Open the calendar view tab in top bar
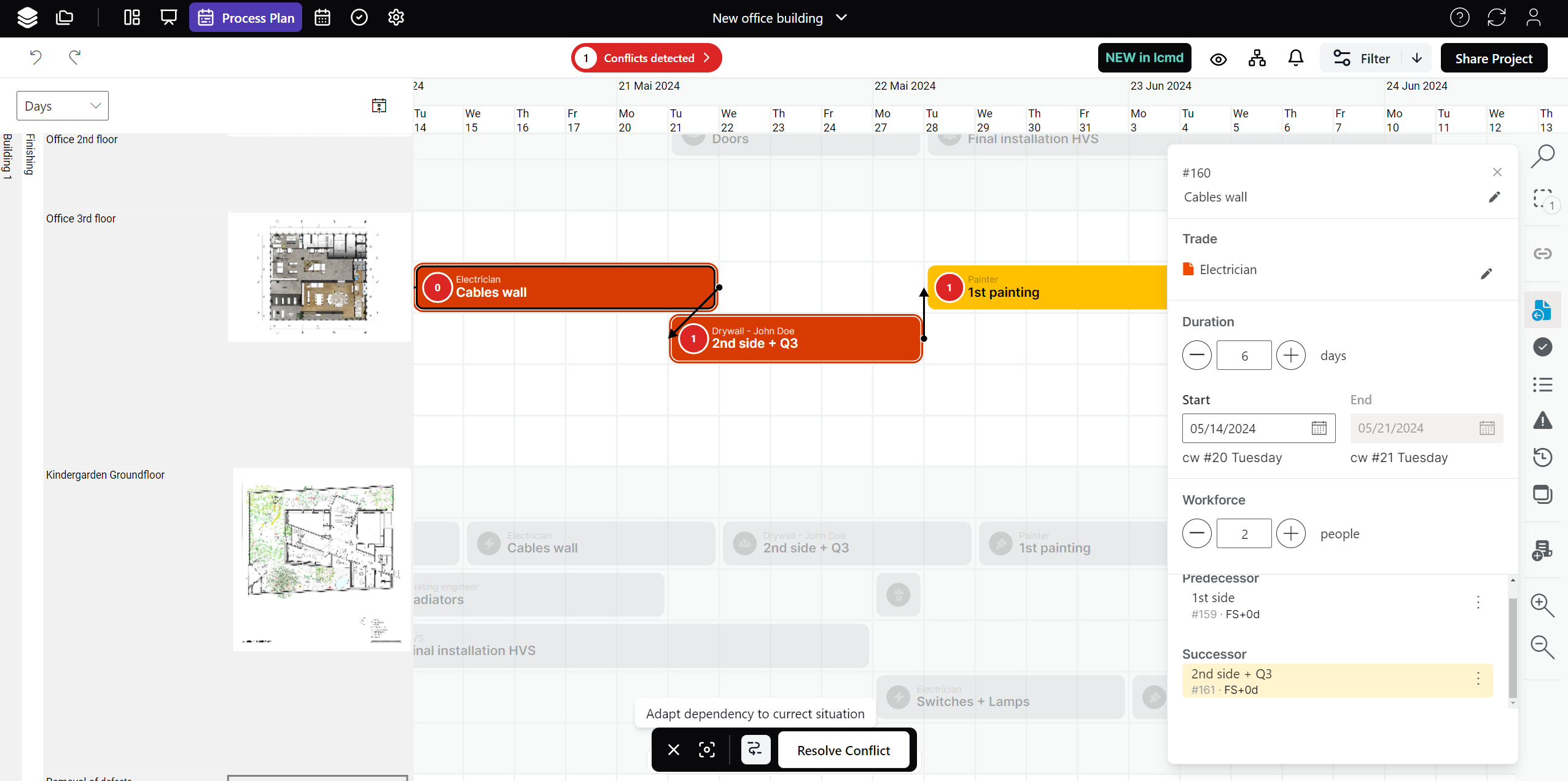The height and width of the screenshot is (781, 1568). coord(322,18)
